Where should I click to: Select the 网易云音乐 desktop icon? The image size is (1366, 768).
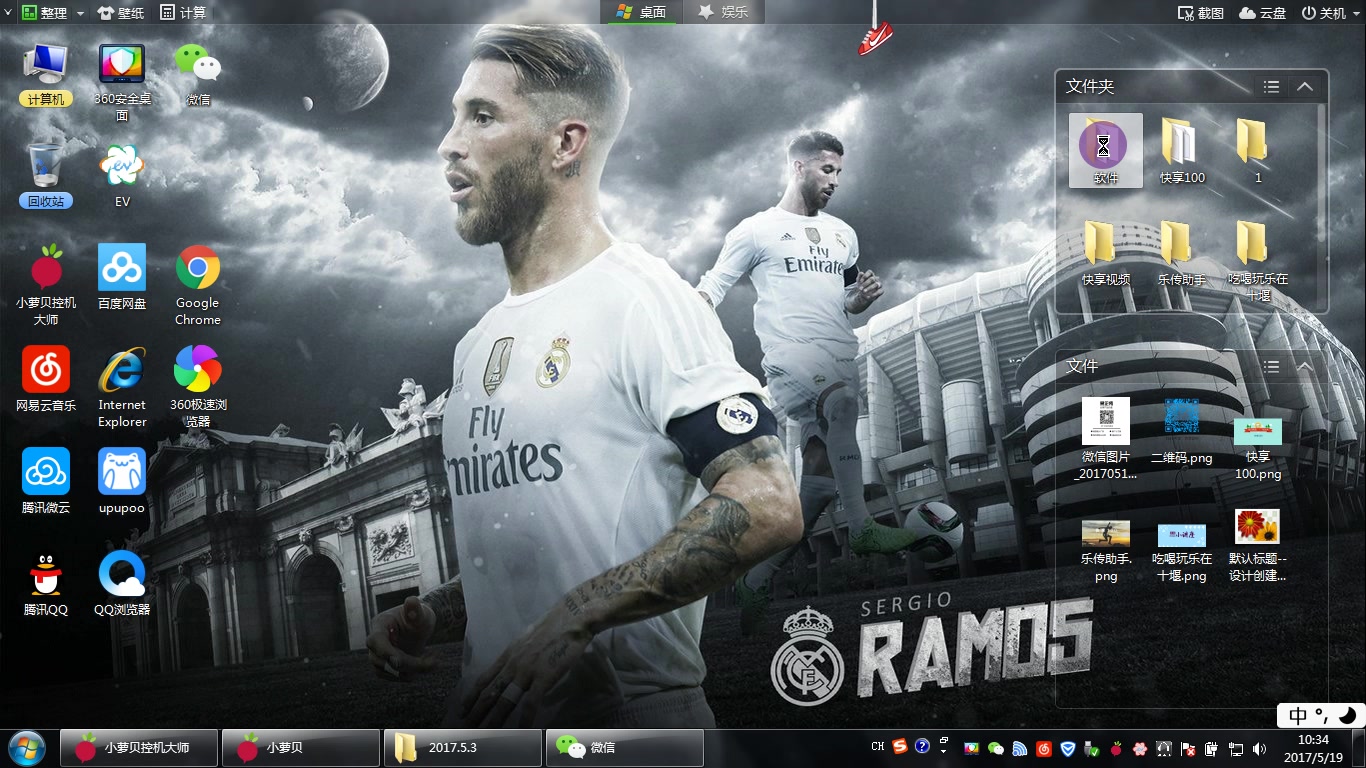pos(46,379)
